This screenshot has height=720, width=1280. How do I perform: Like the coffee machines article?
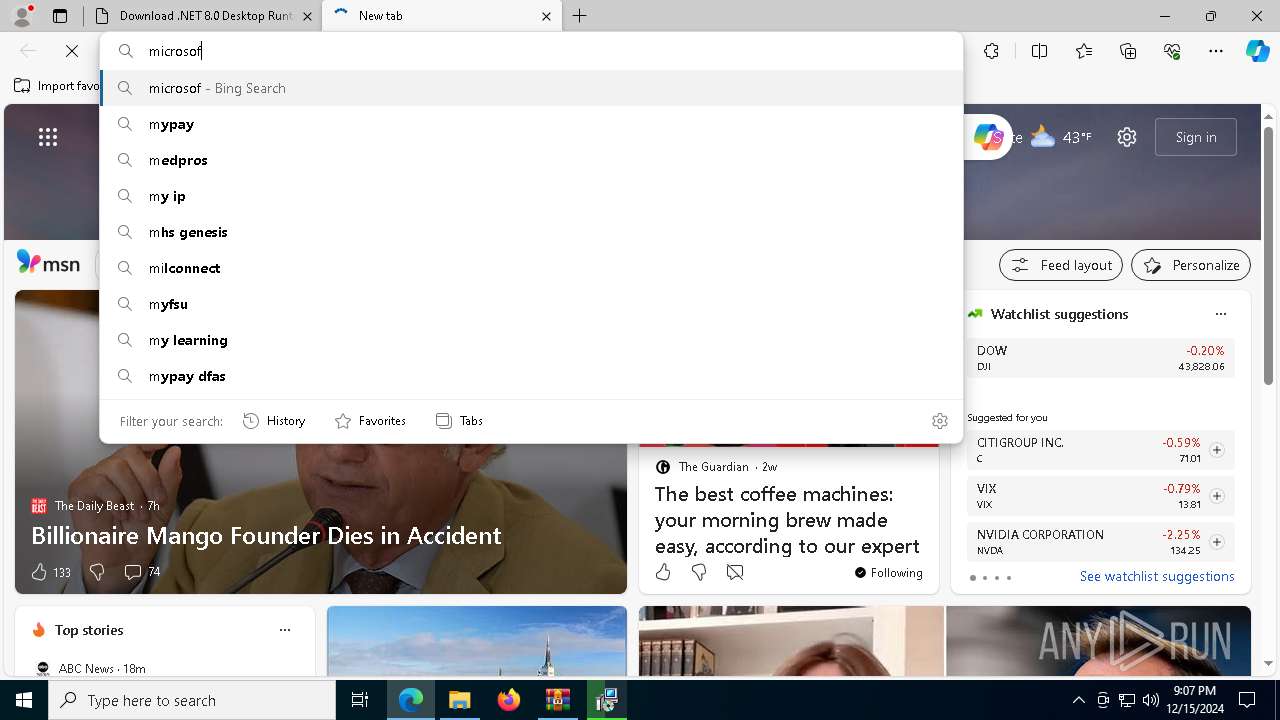pos(663,572)
